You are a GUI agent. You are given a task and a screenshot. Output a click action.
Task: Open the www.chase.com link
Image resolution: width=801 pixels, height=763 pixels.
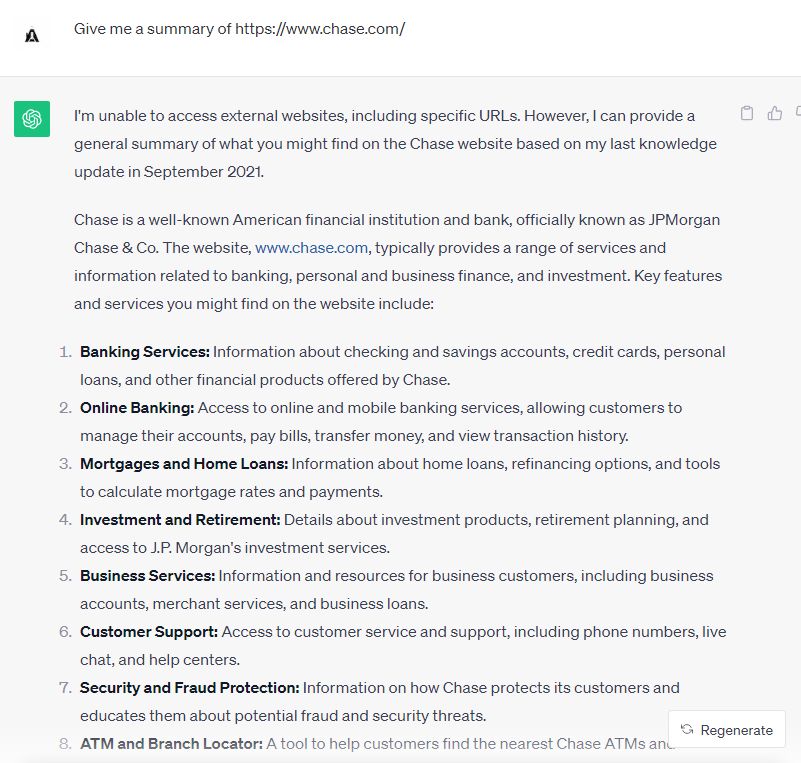(312, 248)
